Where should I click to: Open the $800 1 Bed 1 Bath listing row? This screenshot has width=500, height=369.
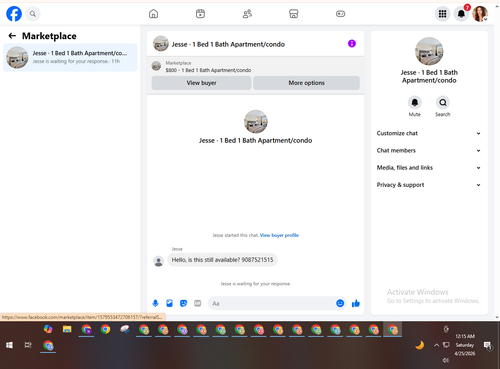point(255,66)
